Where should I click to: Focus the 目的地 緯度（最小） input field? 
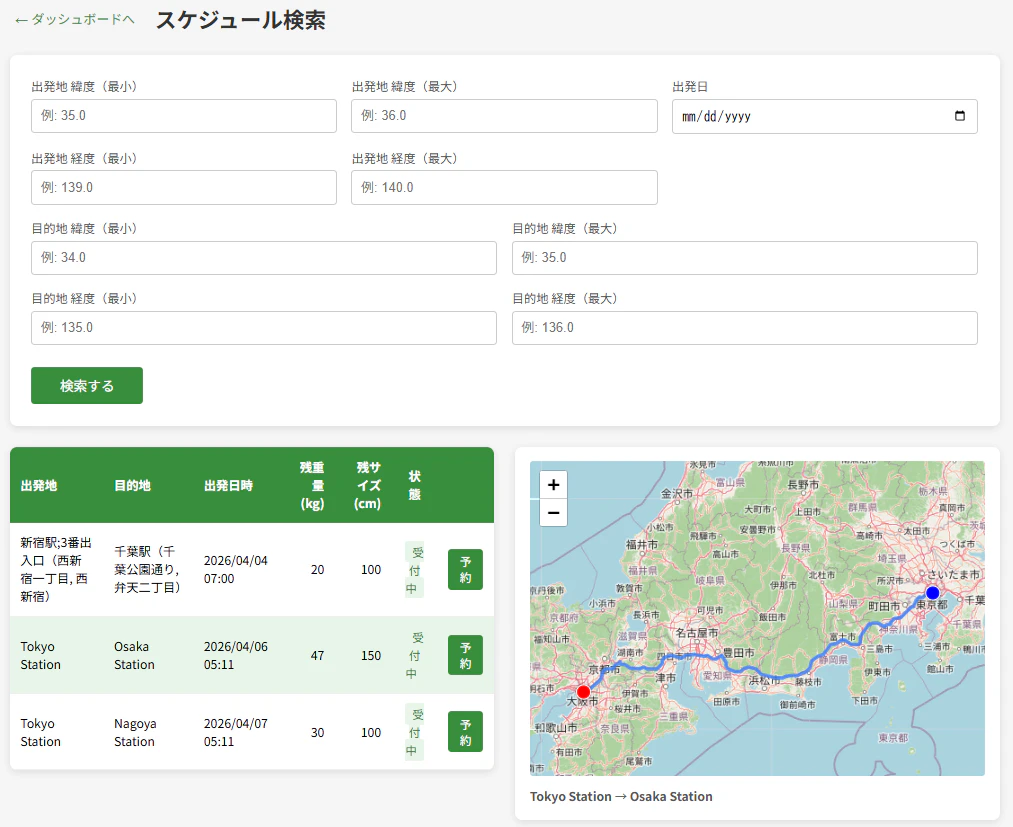(264, 258)
